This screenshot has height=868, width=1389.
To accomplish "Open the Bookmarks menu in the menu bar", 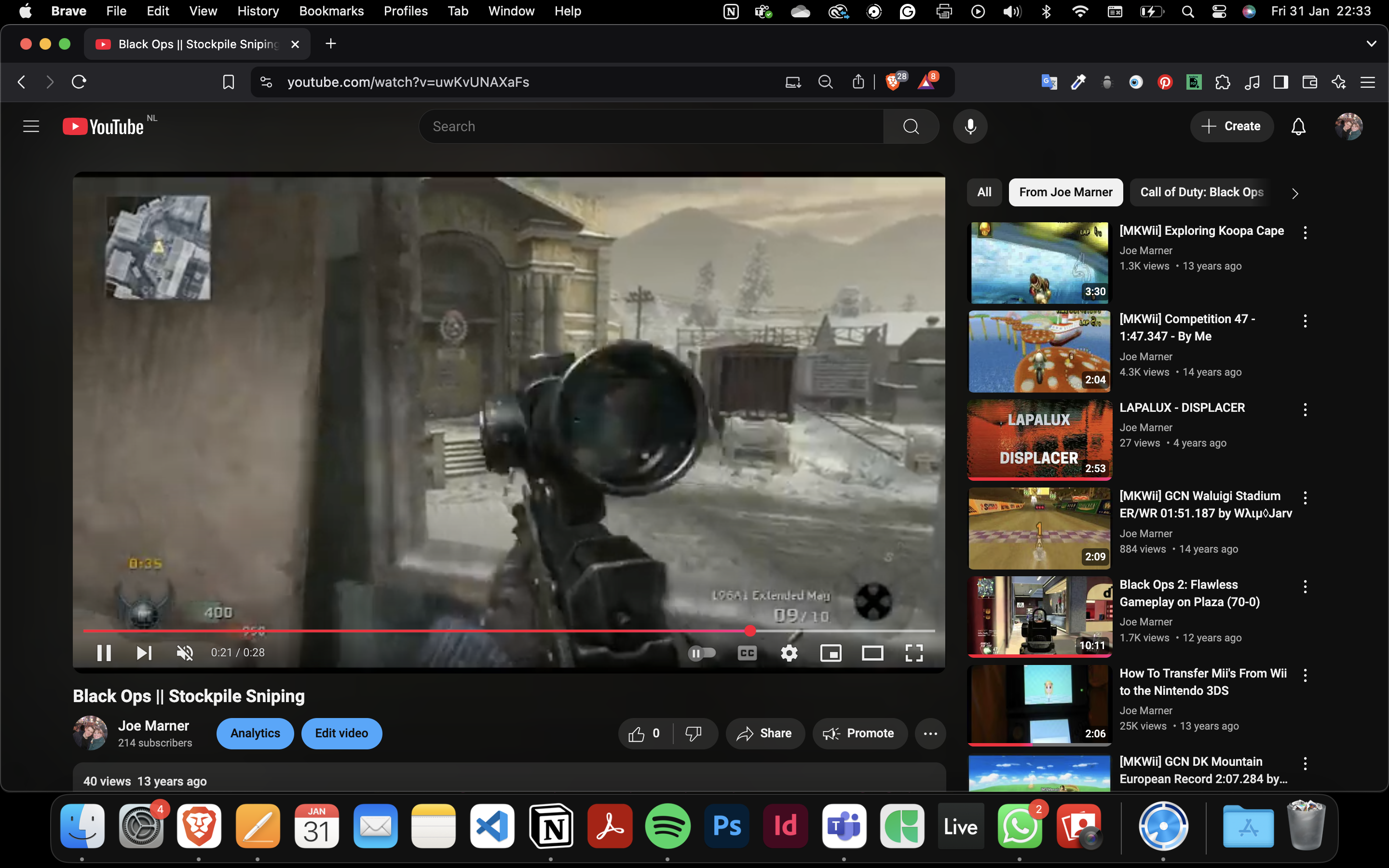I will [331, 11].
